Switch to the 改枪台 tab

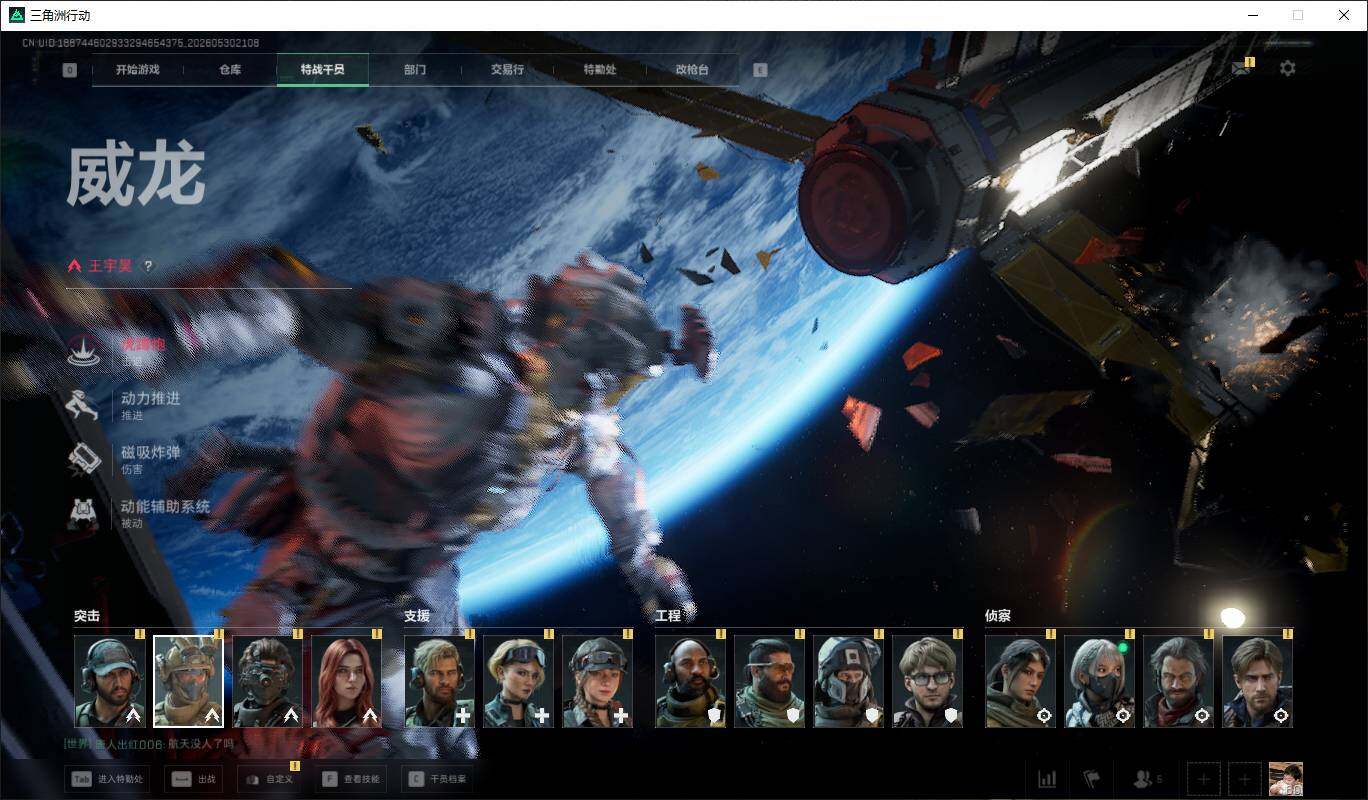point(692,70)
